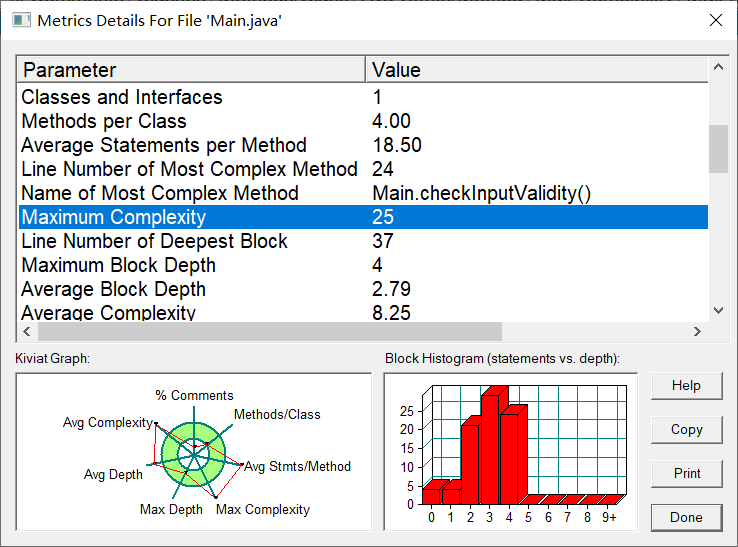This screenshot has height=547, width=738.
Task: Select the 'Average Complexity' row
Action: point(363,312)
